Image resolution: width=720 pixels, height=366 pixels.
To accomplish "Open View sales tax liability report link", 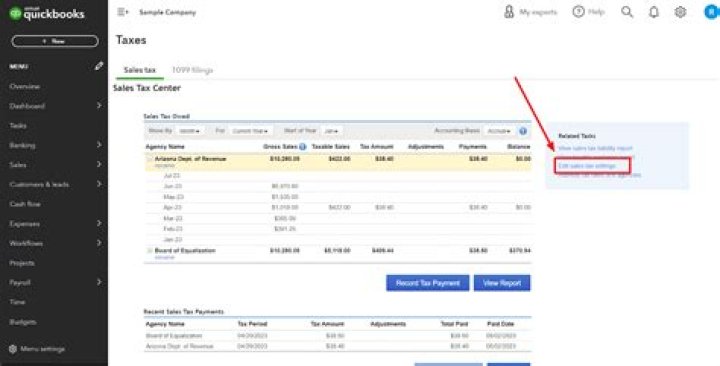I will tap(595, 148).
